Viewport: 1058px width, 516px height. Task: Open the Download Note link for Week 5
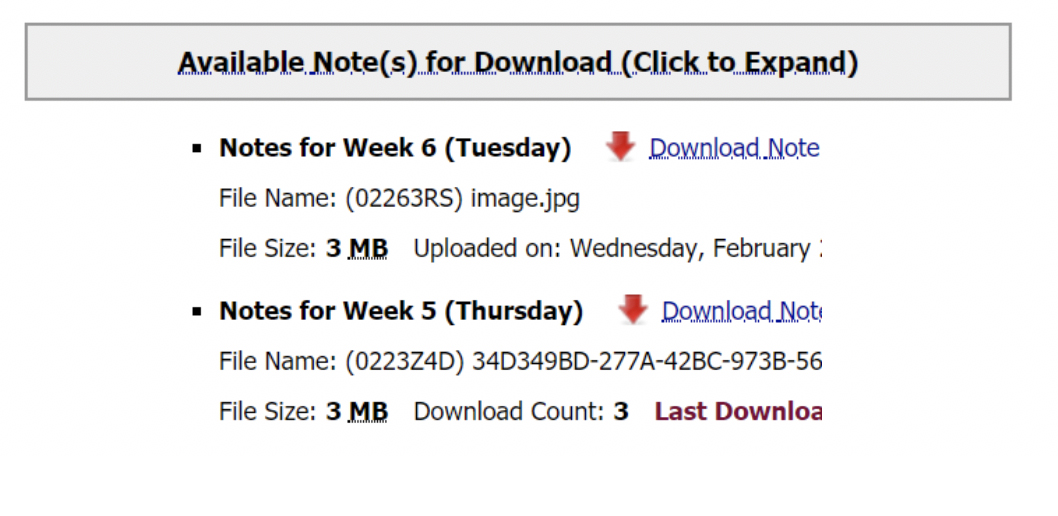tap(741, 311)
